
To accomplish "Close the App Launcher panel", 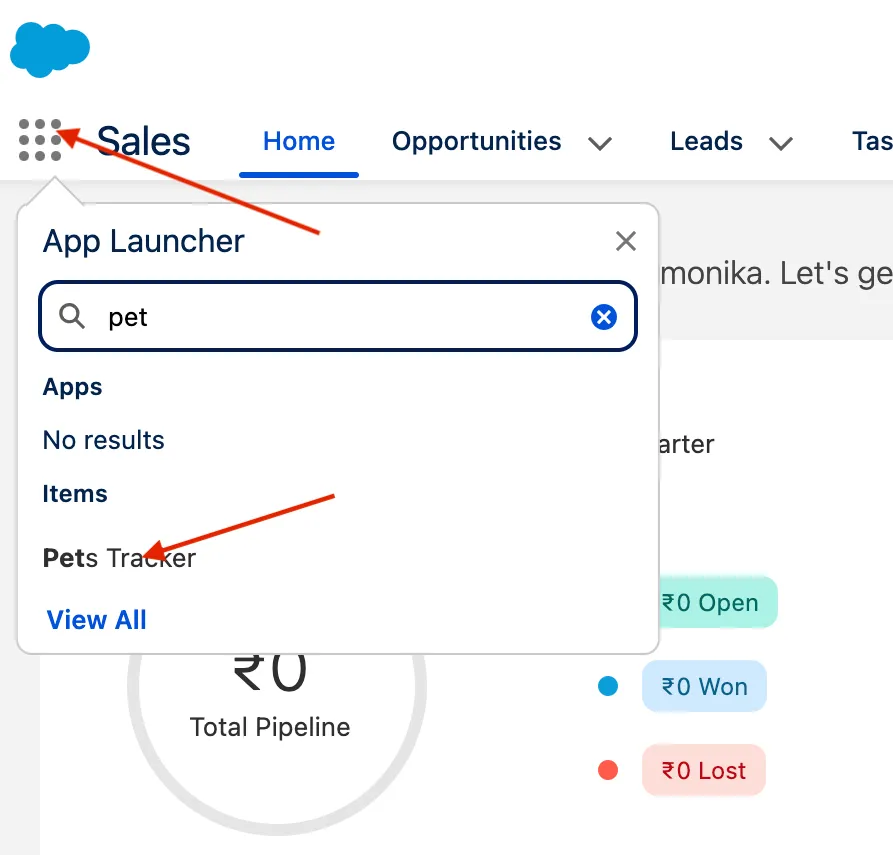I will (x=626, y=241).
